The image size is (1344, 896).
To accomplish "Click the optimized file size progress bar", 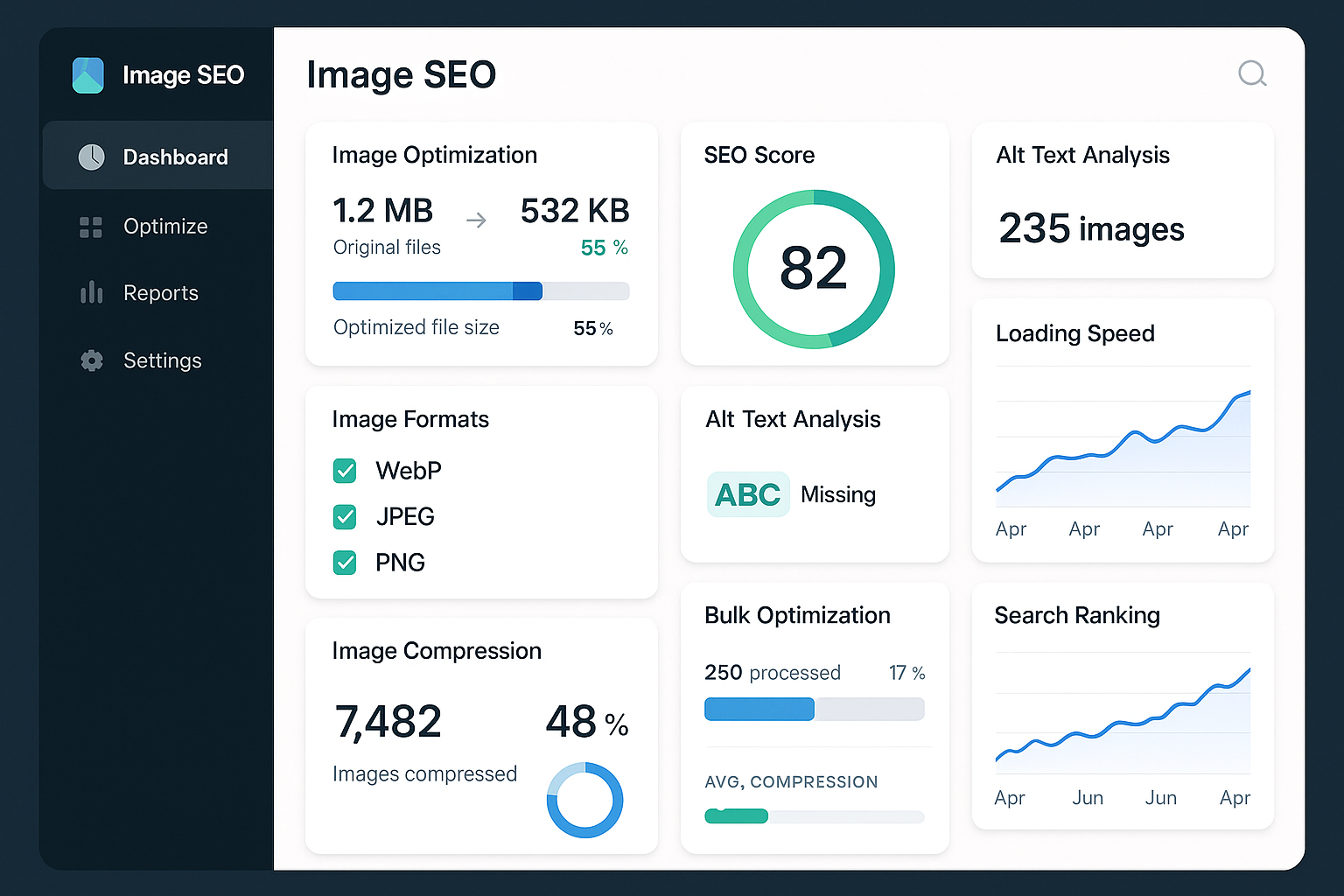I will (x=480, y=291).
